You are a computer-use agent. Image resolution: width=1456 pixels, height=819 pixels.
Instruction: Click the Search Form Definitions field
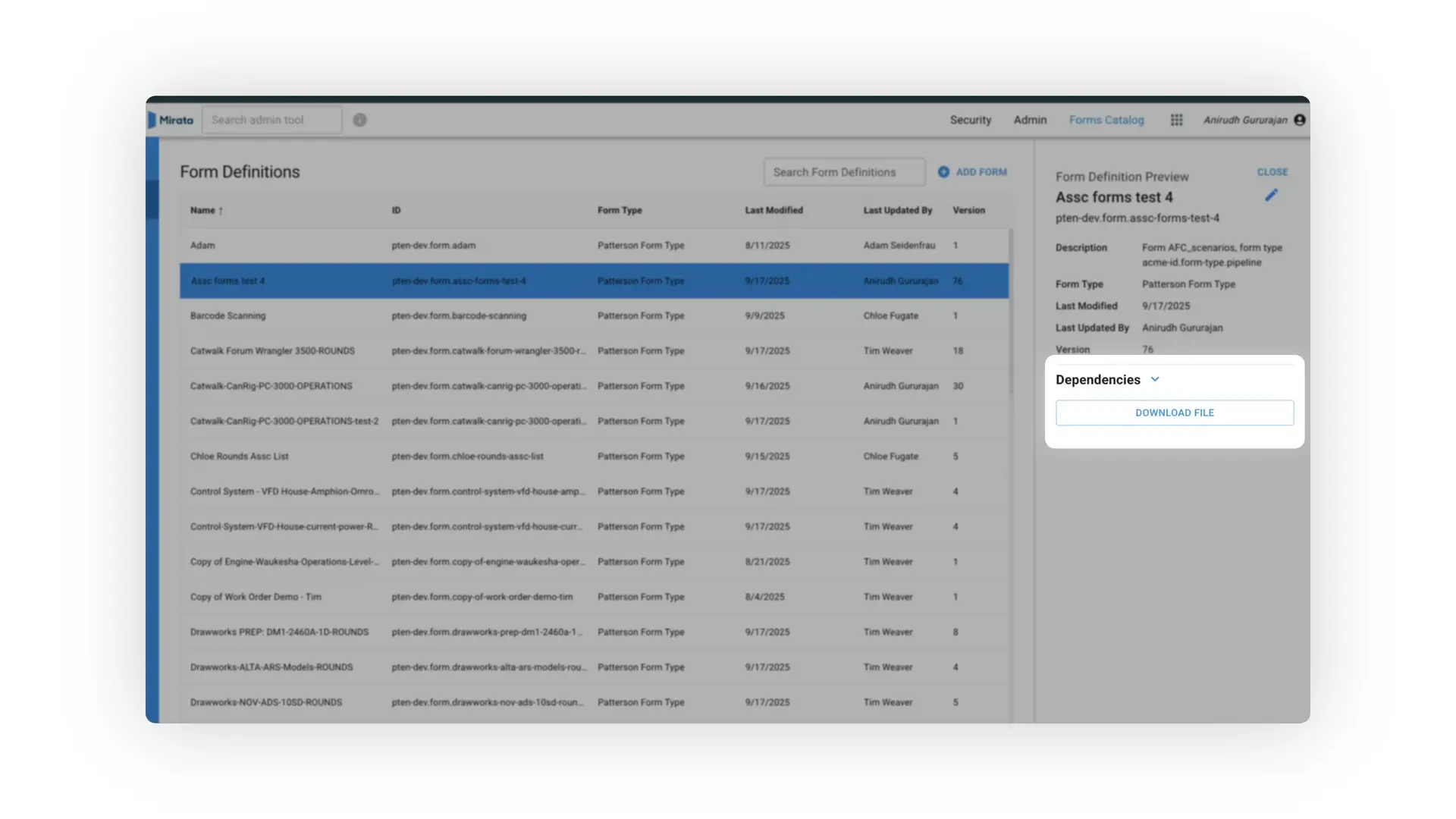tap(843, 171)
